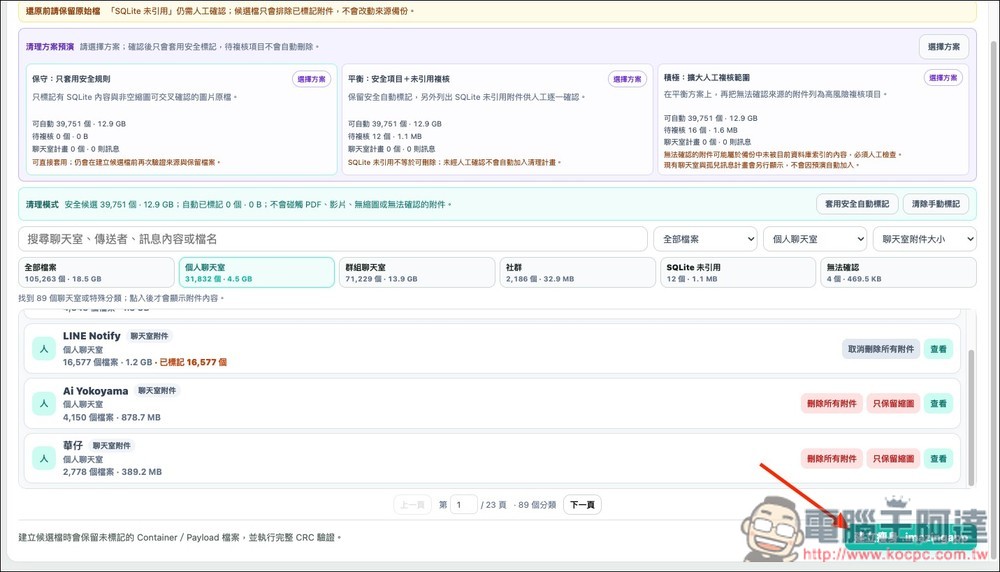
Task: Click 待複核 16 個 · 1.6 MB in 積極 card
Action: point(700,129)
